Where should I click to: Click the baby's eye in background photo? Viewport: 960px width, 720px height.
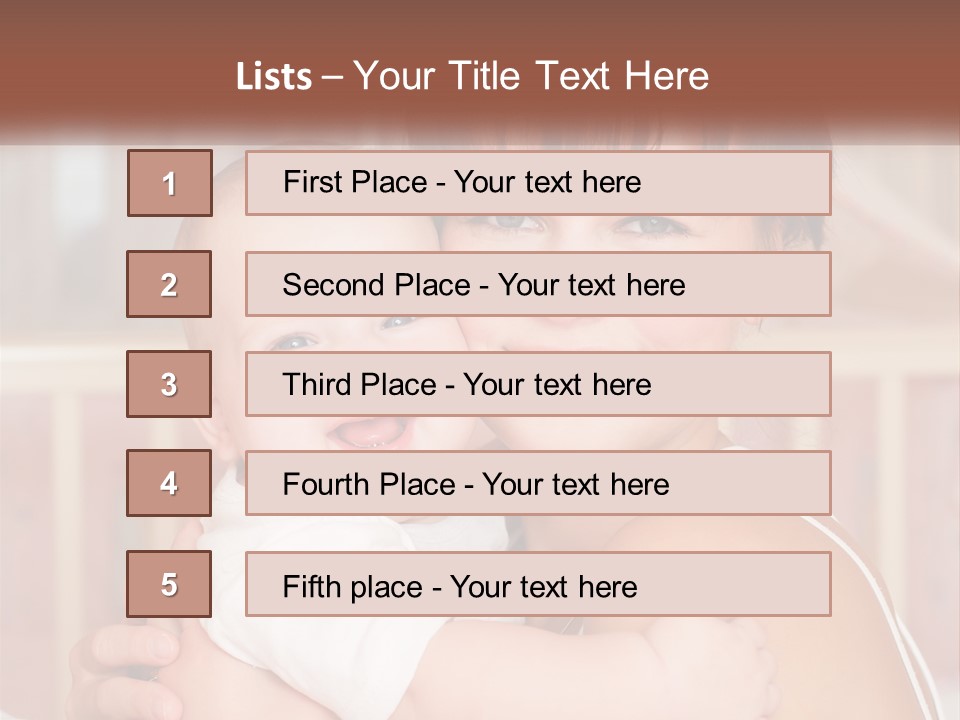(398, 323)
